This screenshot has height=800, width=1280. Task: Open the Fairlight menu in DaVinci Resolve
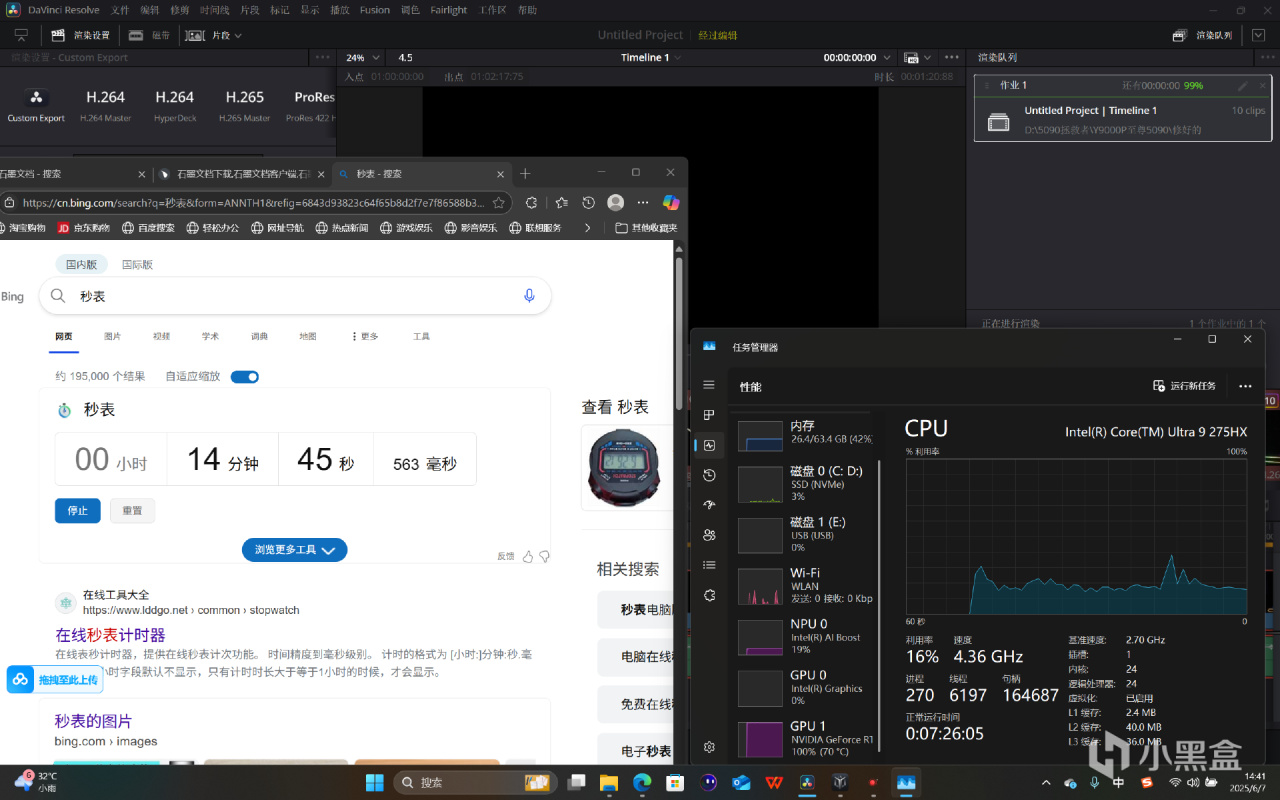point(449,10)
